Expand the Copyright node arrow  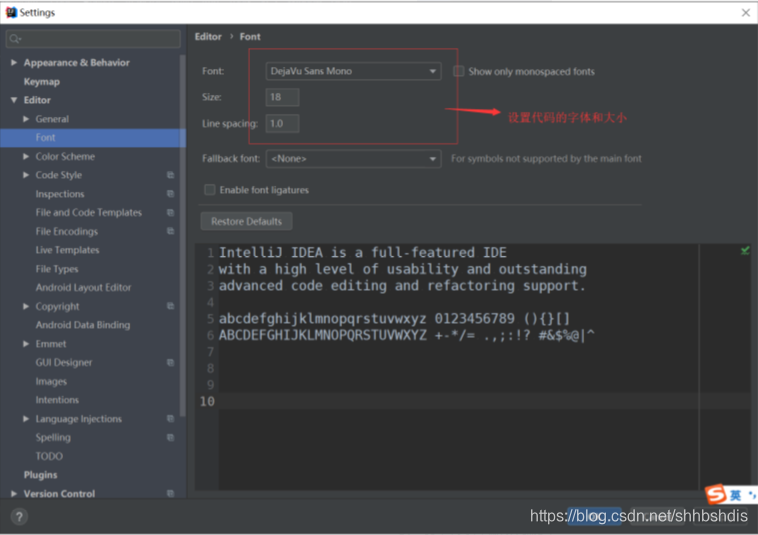26,306
